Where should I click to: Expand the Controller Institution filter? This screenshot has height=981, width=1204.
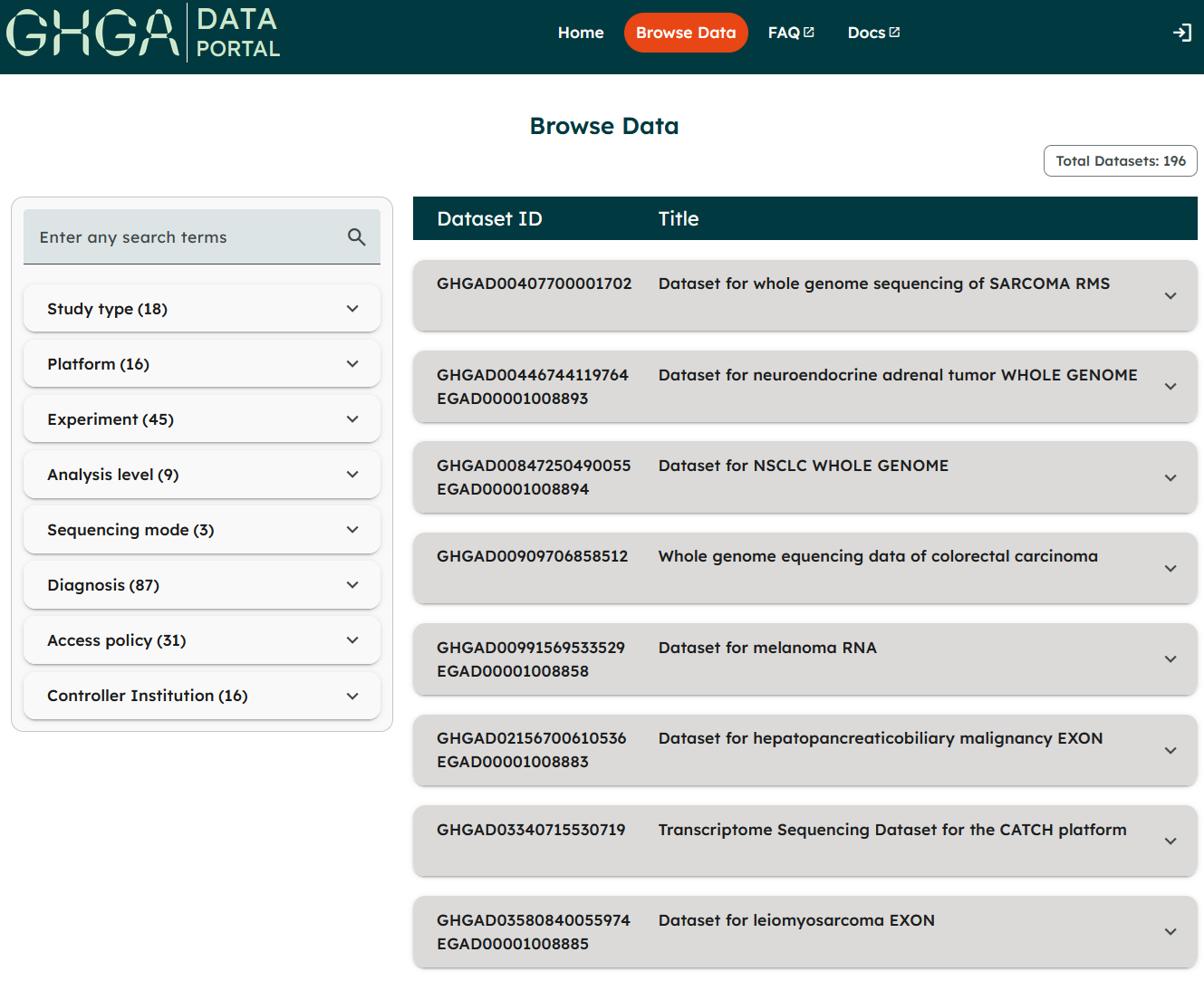(x=202, y=696)
